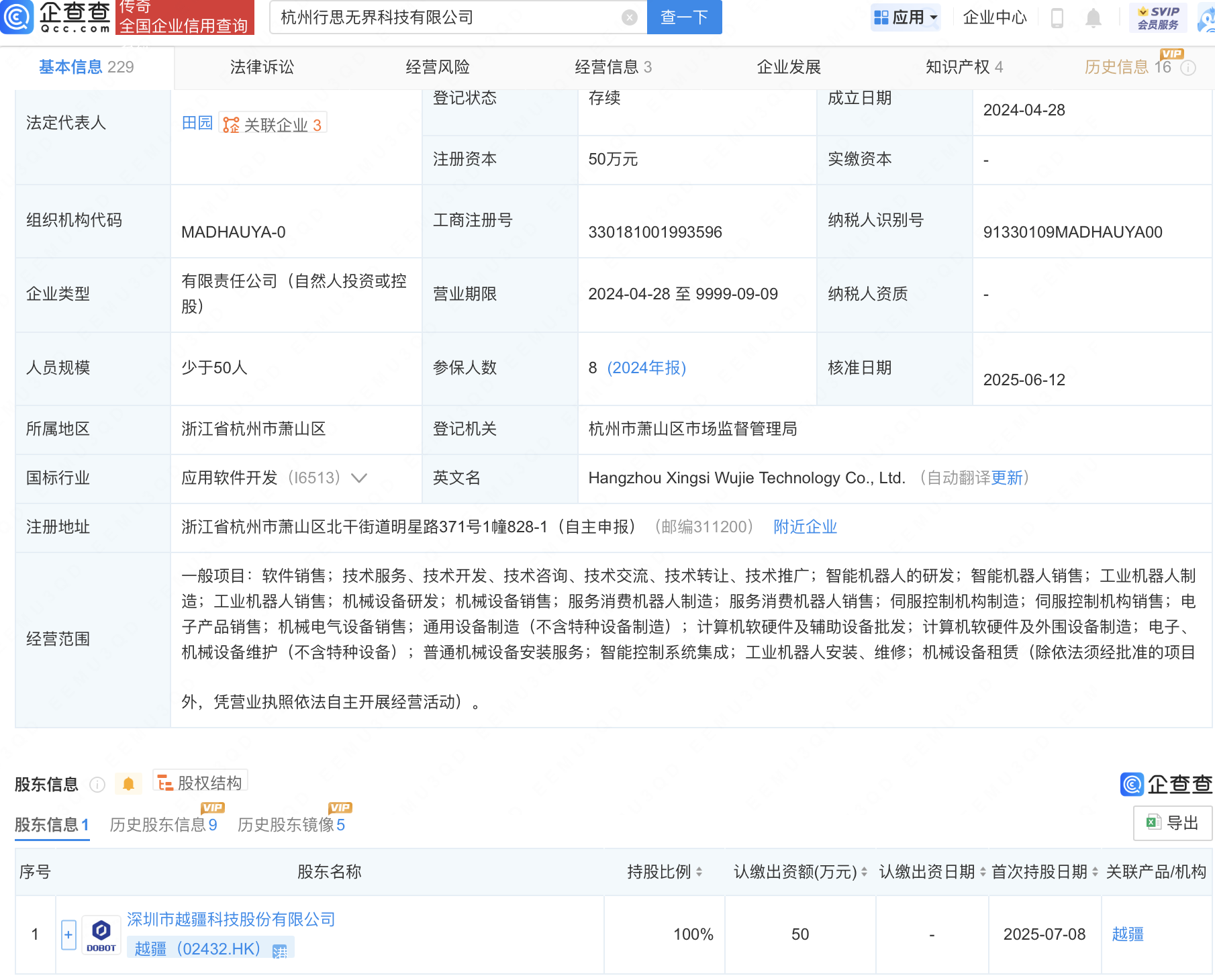Screen dimensions: 1215x980
Task: Click shareholder change alert bell
Action: point(128,783)
